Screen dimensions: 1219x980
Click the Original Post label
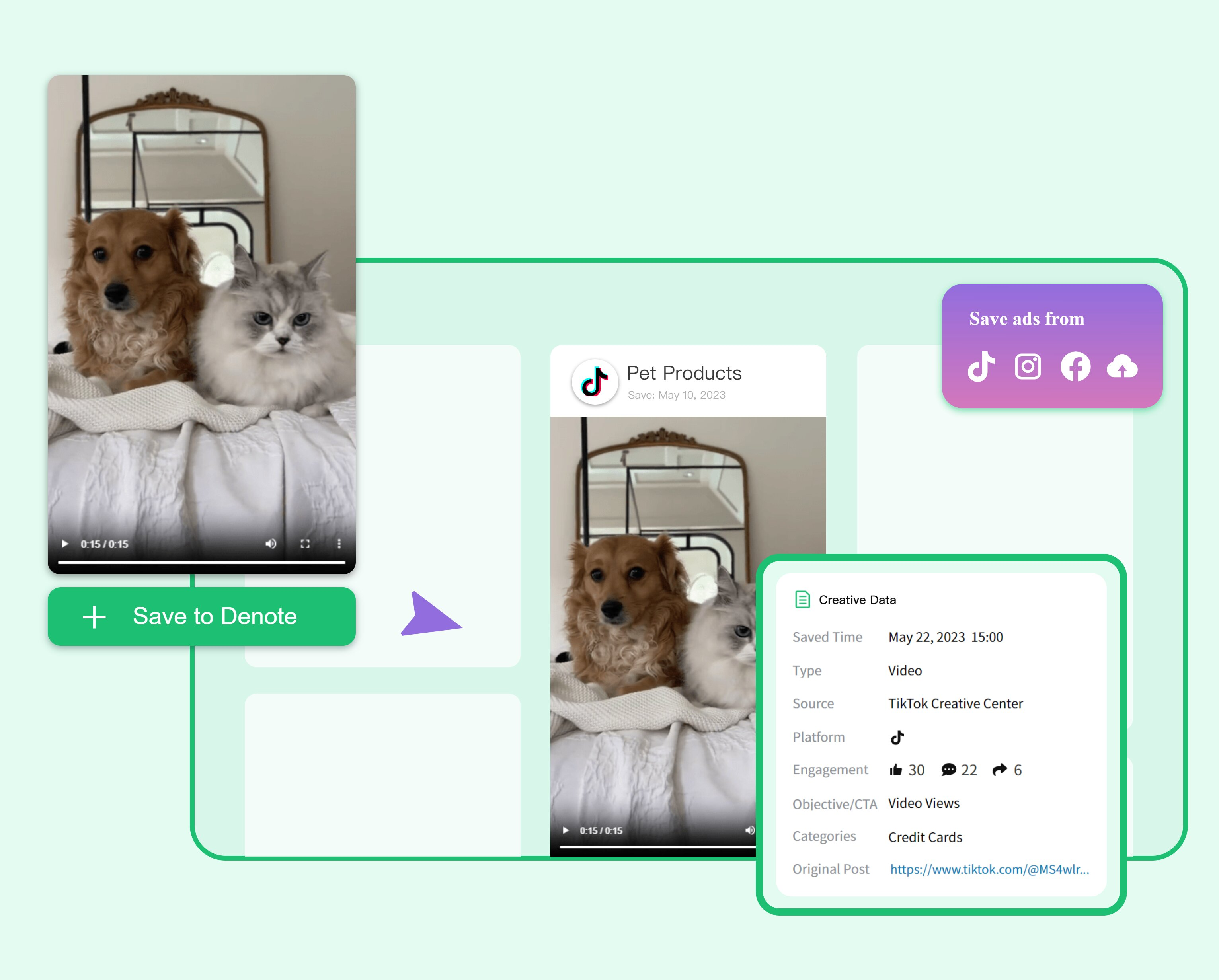(x=831, y=869)
